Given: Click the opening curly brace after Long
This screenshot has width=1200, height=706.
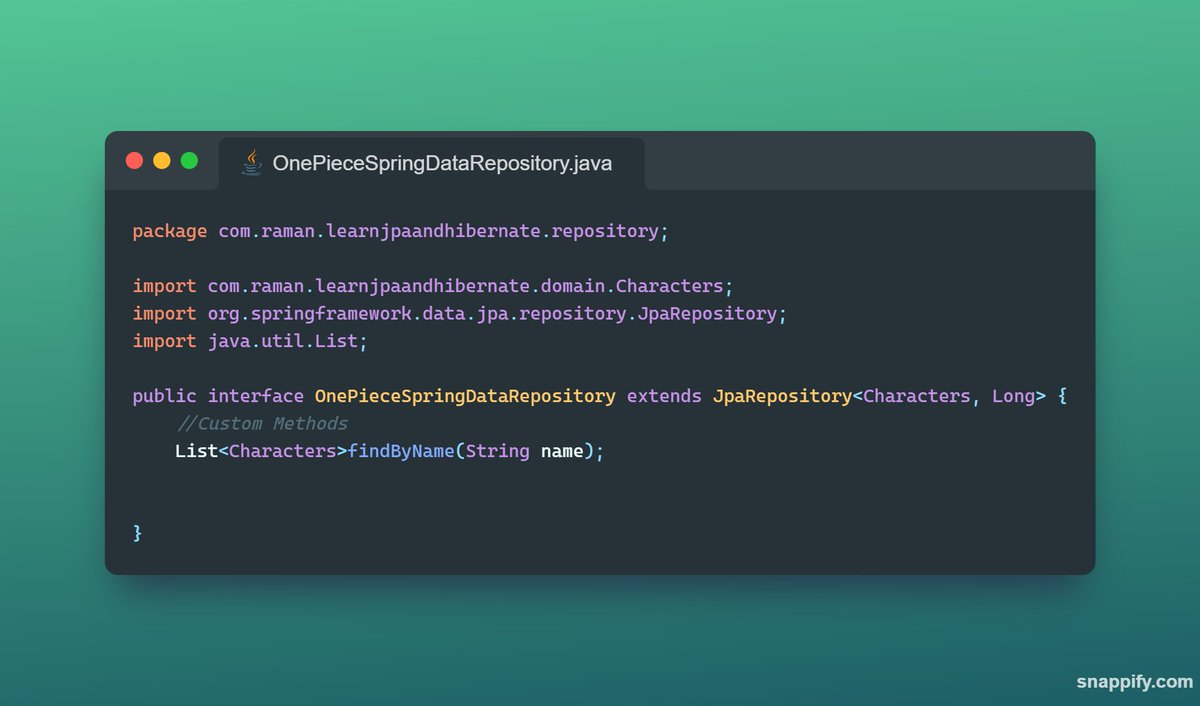Looking at the screenshot, I should pyautogui.click(x=1062, y=395).
